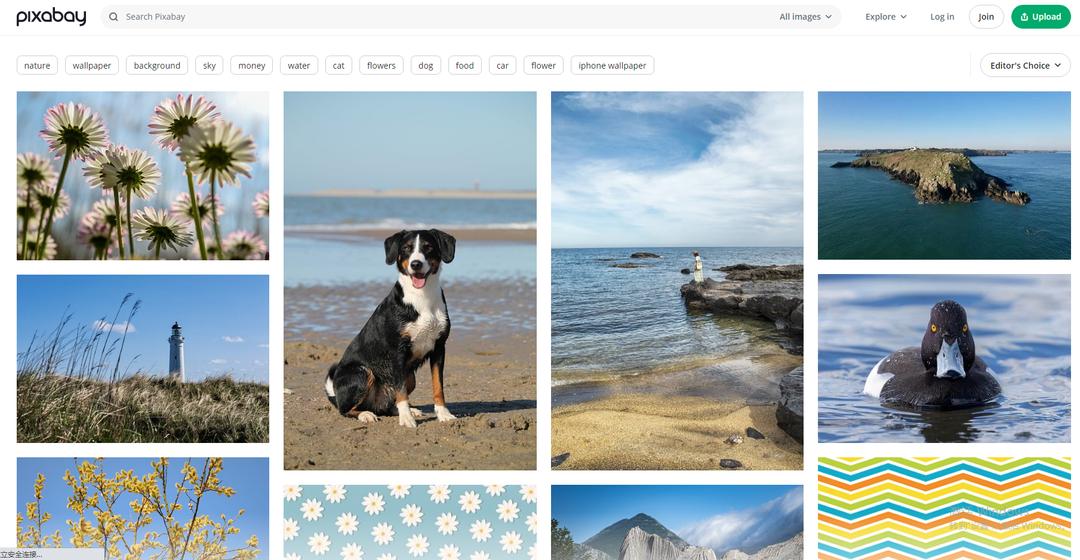Choose the flowers tag
The image size is (1080, 560).
(381, 65)
